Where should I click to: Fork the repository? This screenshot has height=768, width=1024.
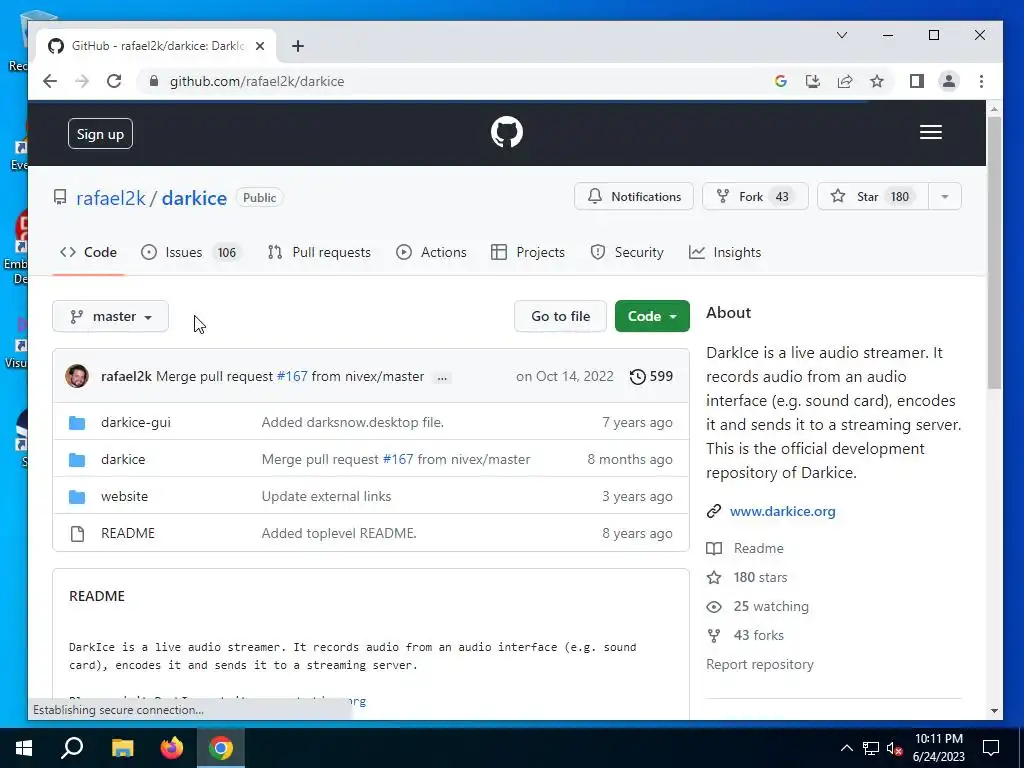pos(755,197)
